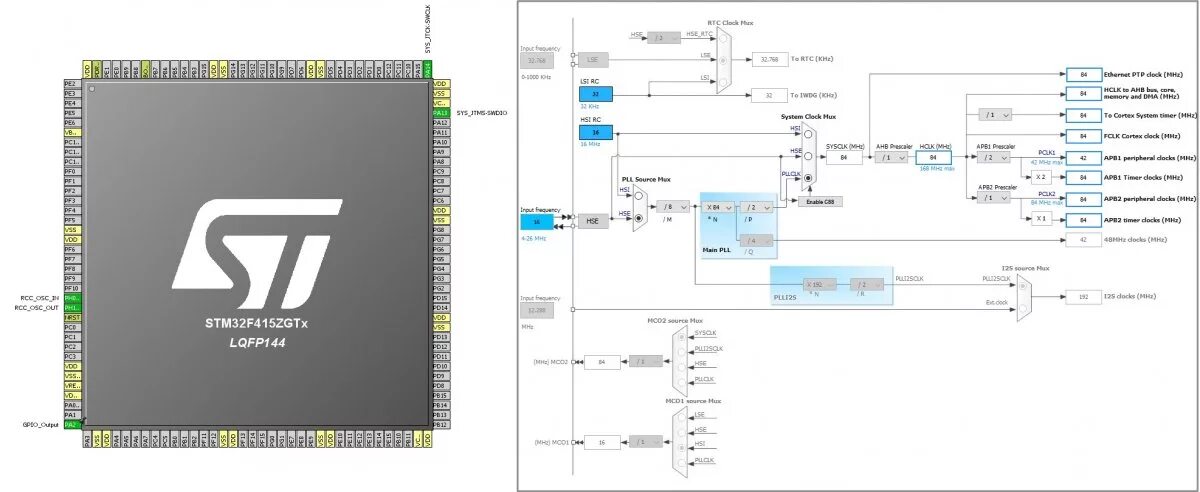Viewport: 1200px width, 492px height.
Task: Select PLLI2SCLK in I2S source Mux
Action: [x=1023, y=285]
